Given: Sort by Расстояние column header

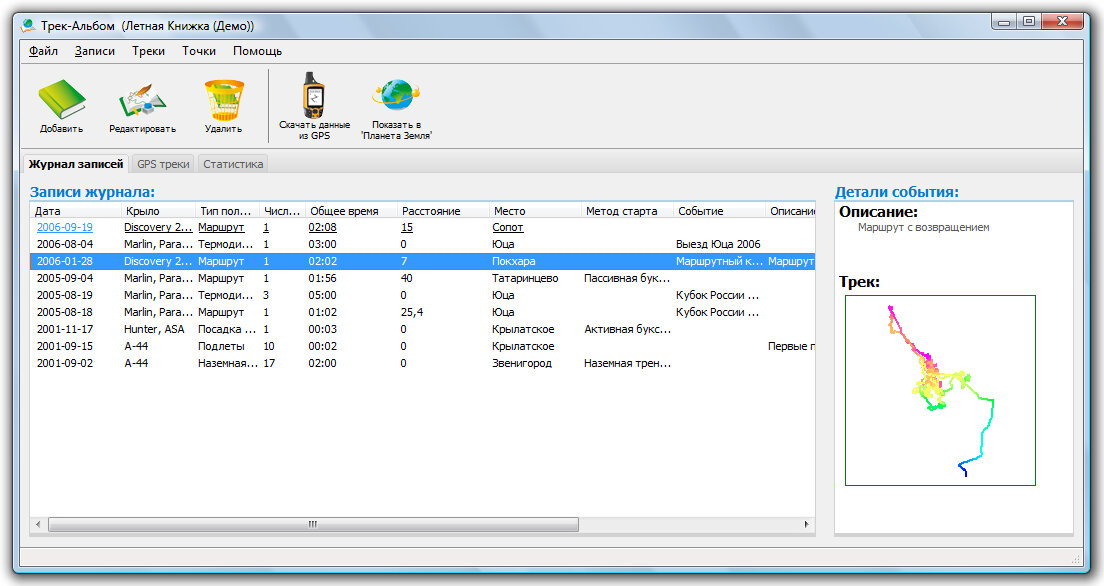Looking at the screenshot, I should [442, 211].
